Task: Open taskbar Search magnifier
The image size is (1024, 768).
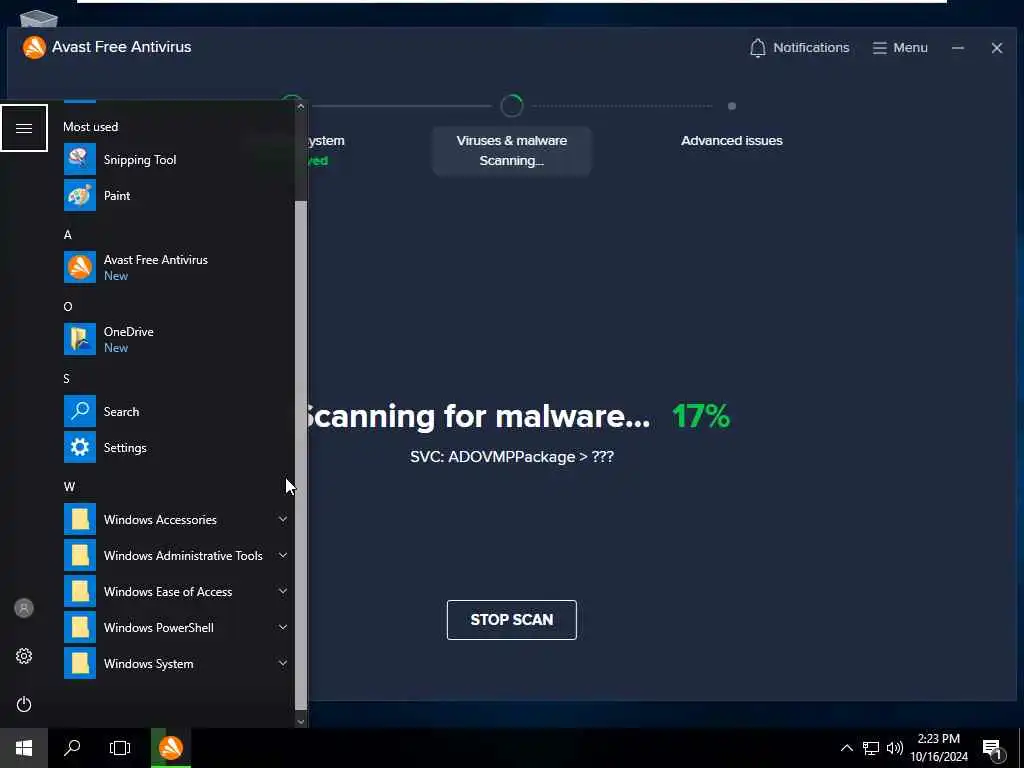Action: tap(72, 748)
